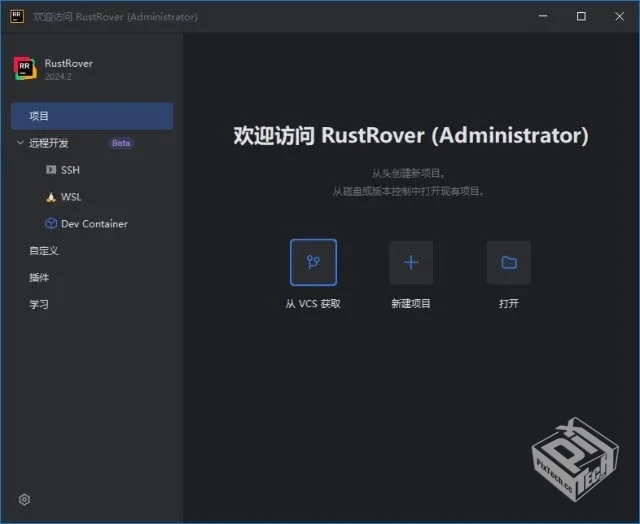
Task: Click the Open folder icon
Action: 509,262
